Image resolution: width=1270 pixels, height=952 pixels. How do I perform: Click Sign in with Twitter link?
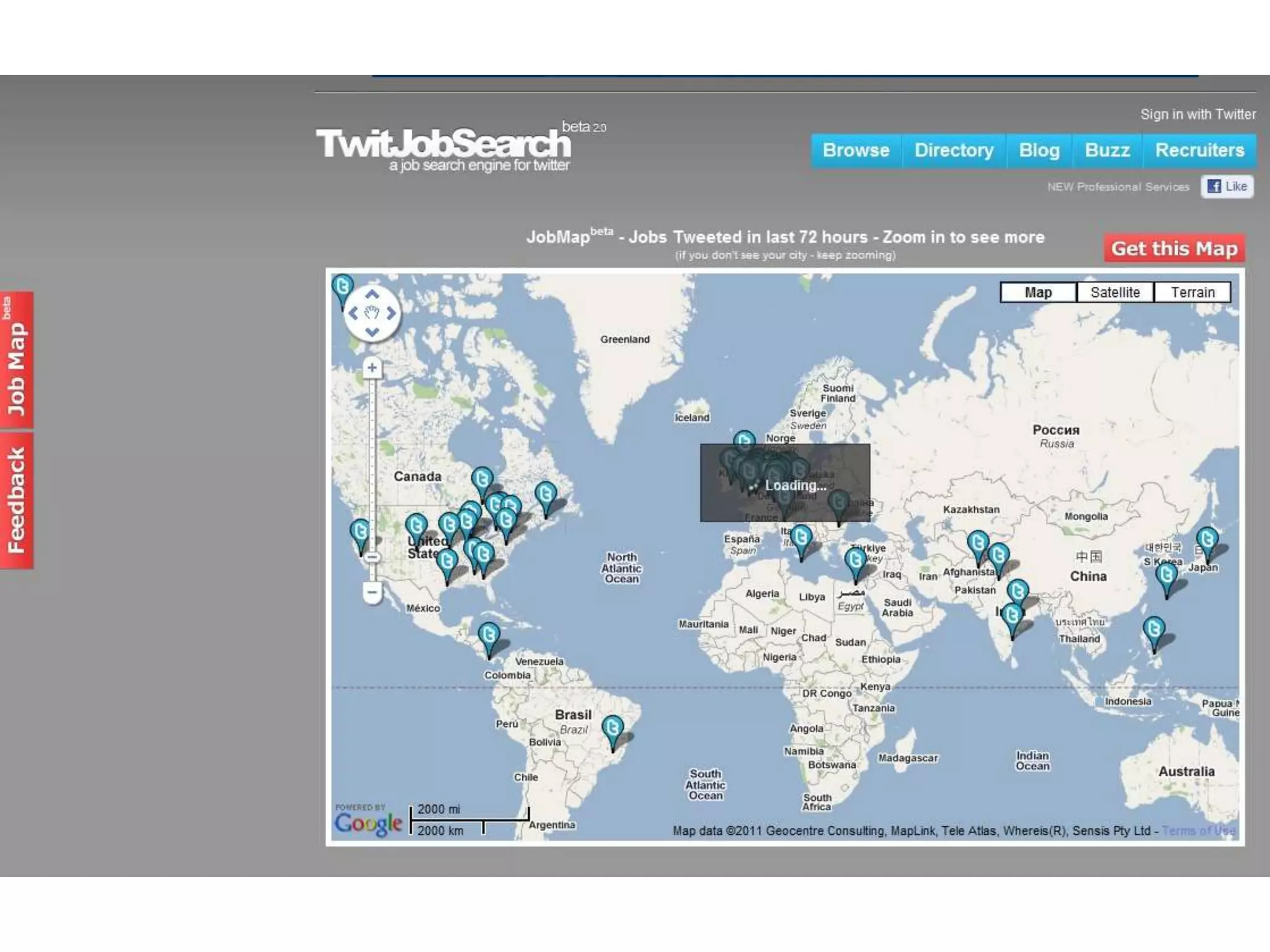[x=1197, y=115]
